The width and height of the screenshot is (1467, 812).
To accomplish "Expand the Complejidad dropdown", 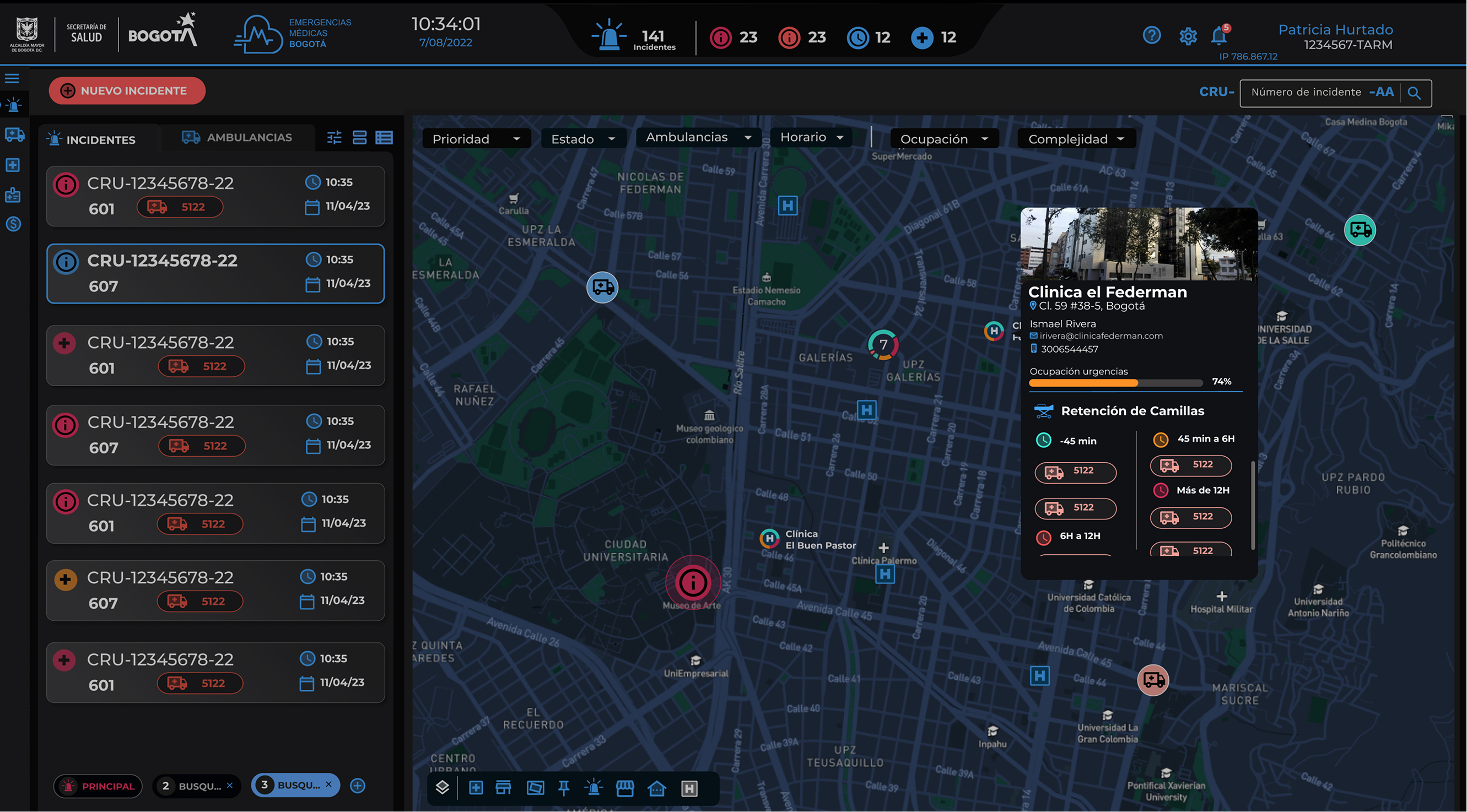I will pyautogui.click(x=1076, y=139).
